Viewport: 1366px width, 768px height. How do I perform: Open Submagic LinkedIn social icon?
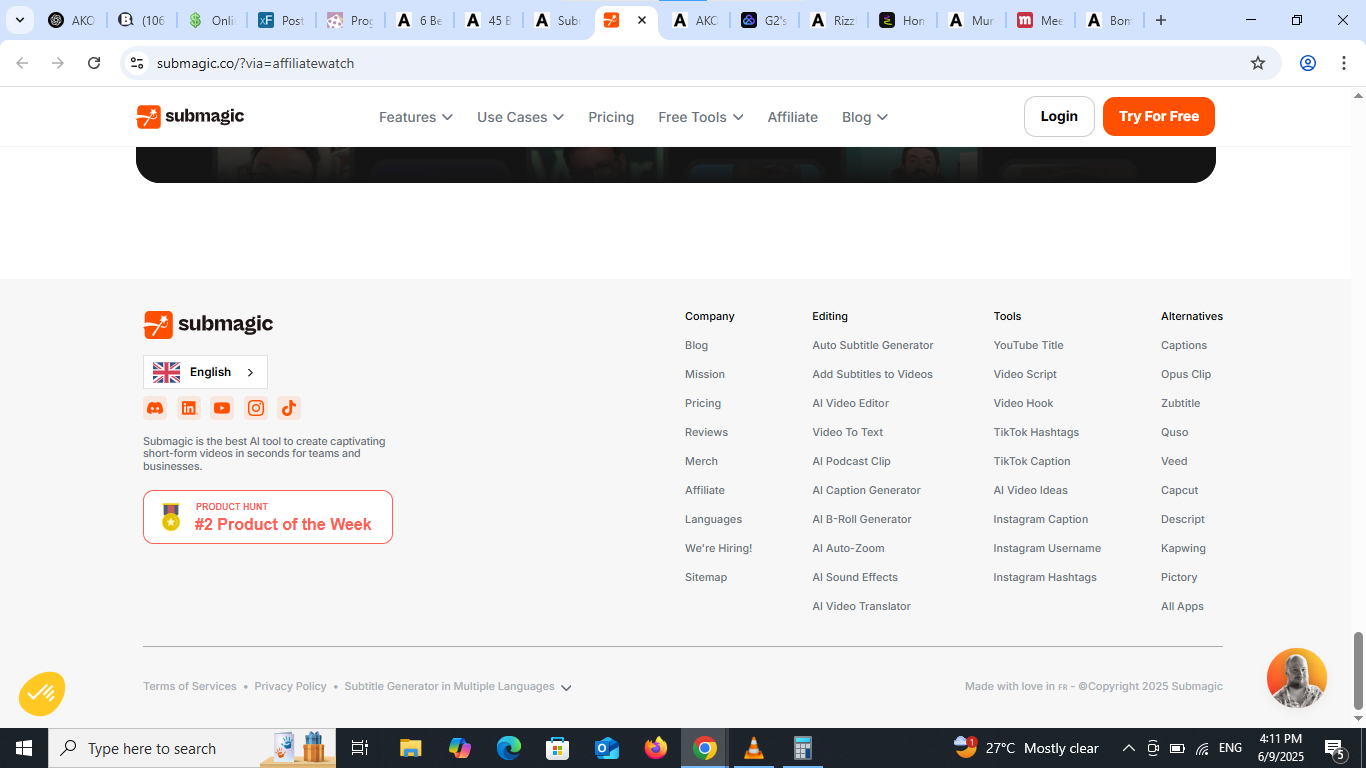pos(189,408)
